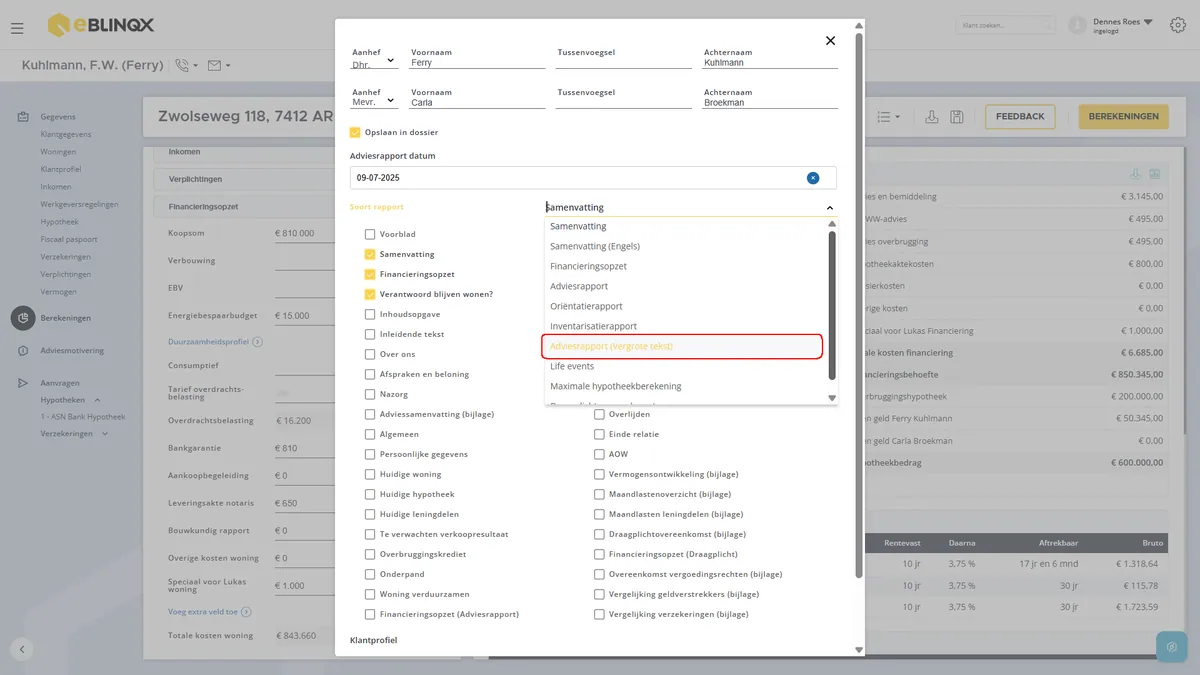Screen dimensions: 1200x675
Task: Open the hamburger menu beside the eBlinqx logo
Action: click(17, 27)
